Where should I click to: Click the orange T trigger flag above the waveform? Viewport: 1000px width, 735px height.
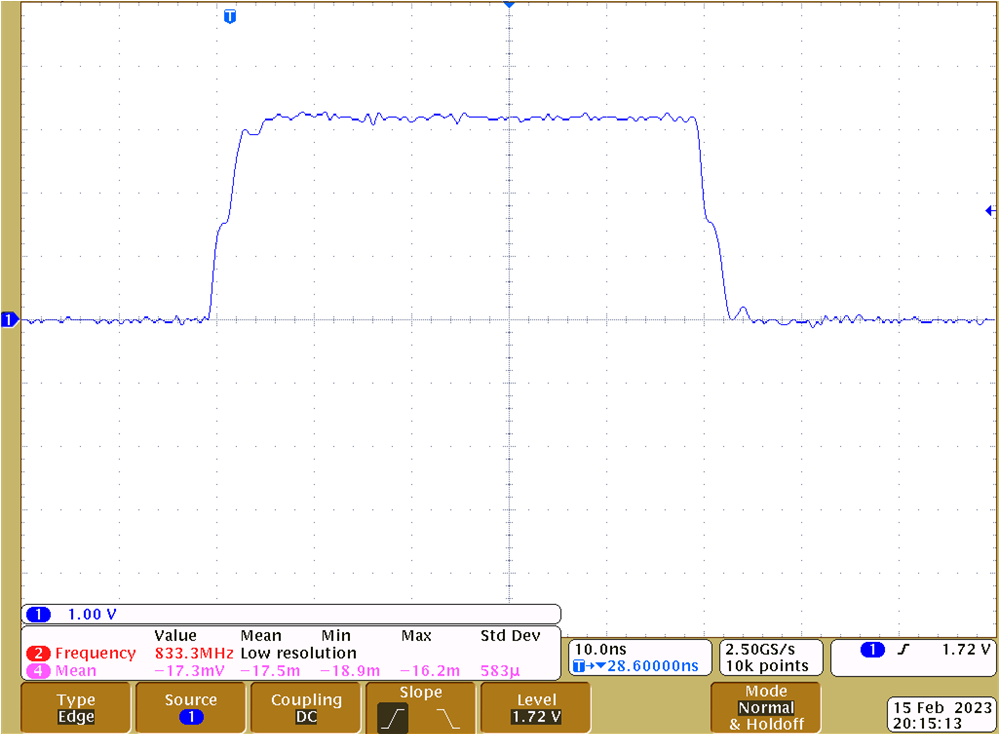229,16
